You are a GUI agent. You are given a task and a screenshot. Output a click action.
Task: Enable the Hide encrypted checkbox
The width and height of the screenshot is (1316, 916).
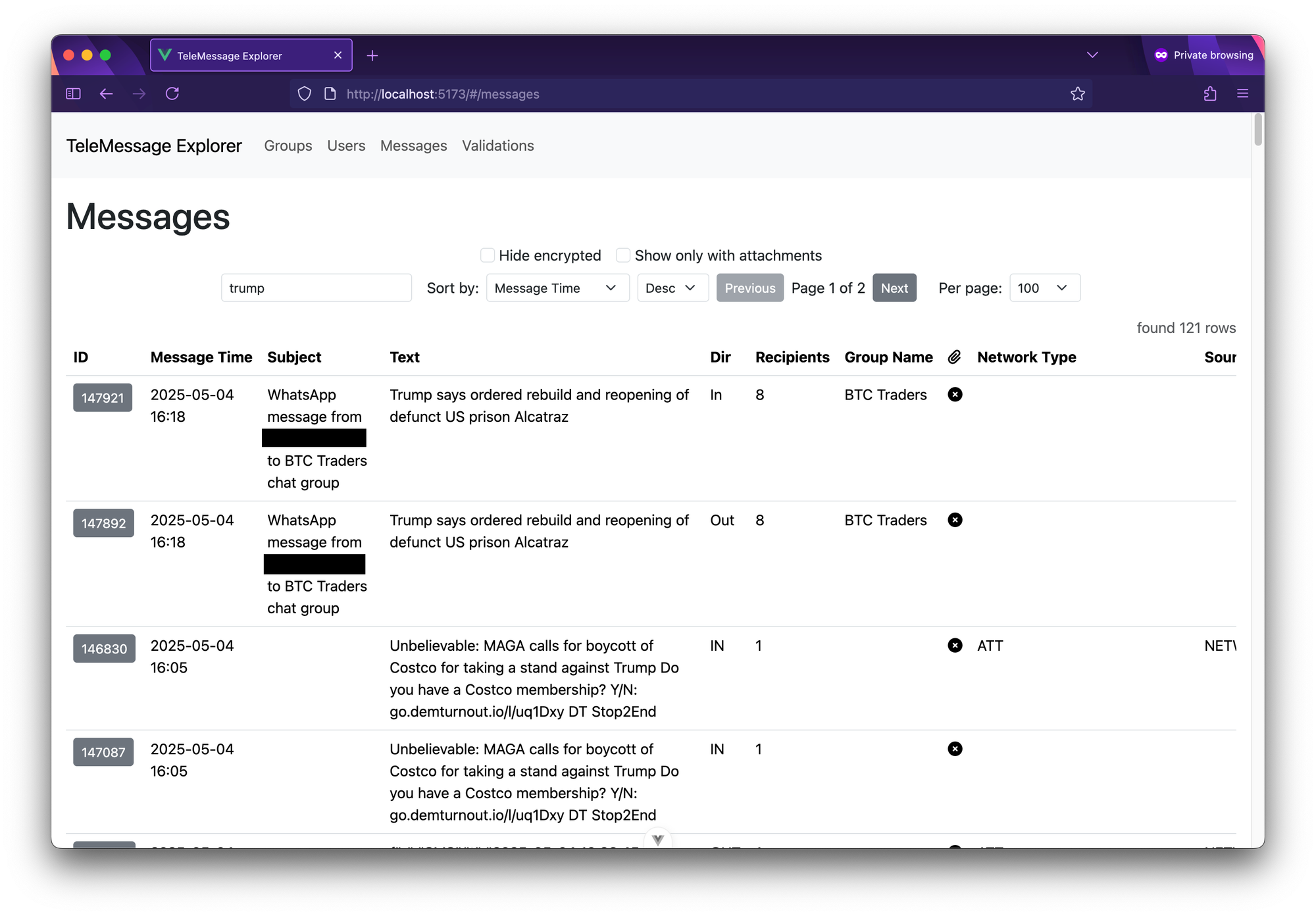tap(488, 255)
